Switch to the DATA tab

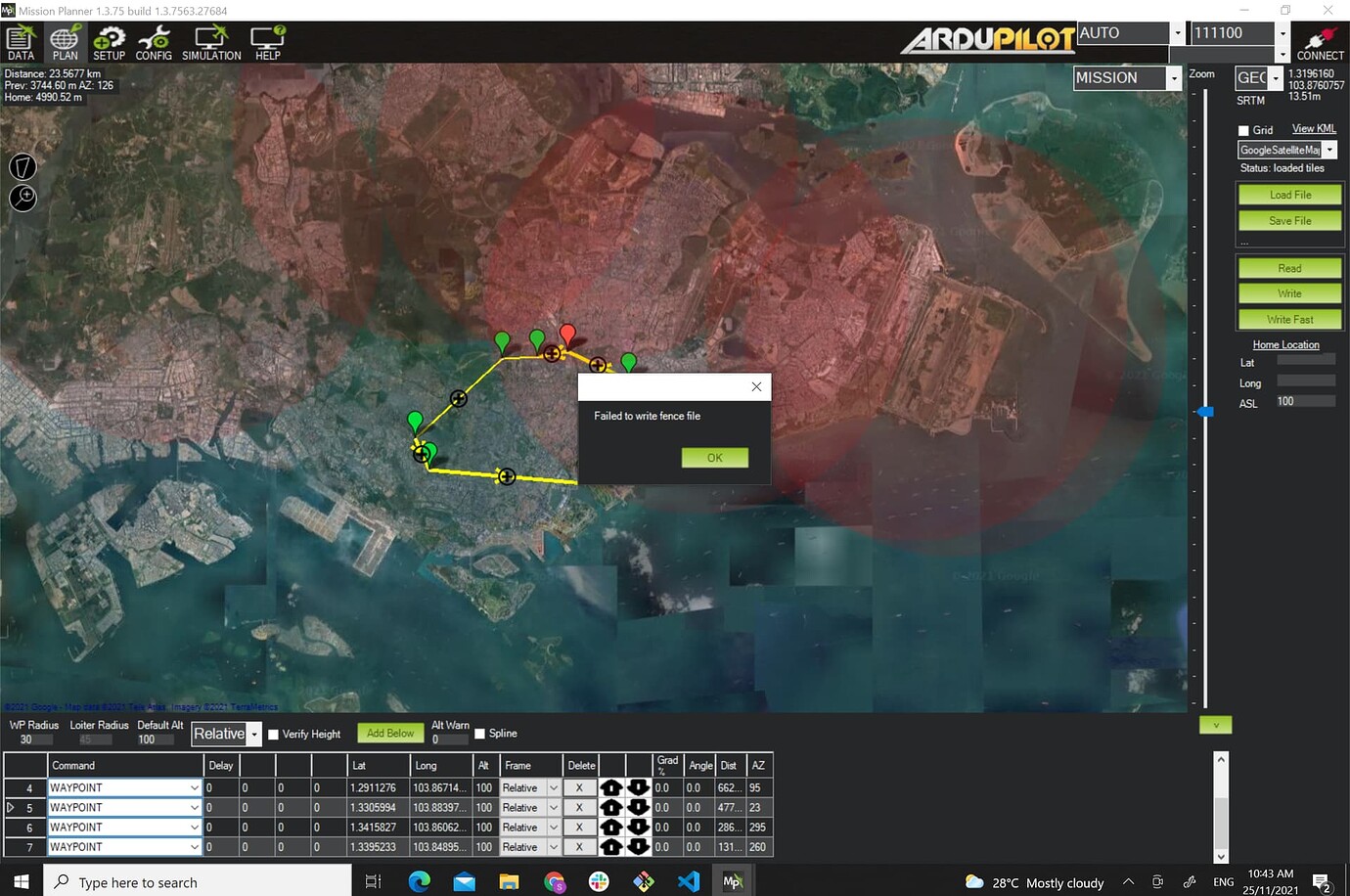[x=21, y=41]
